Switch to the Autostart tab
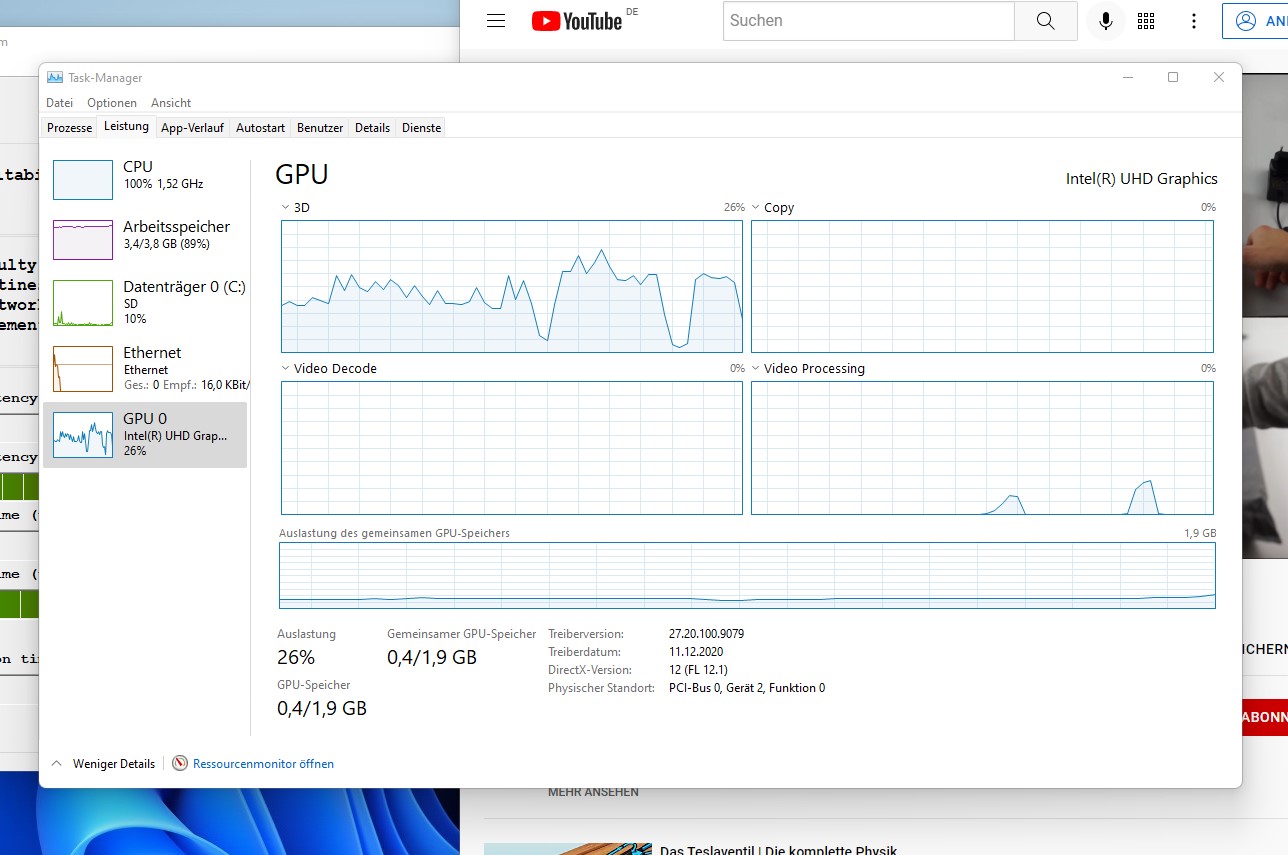 260,128
